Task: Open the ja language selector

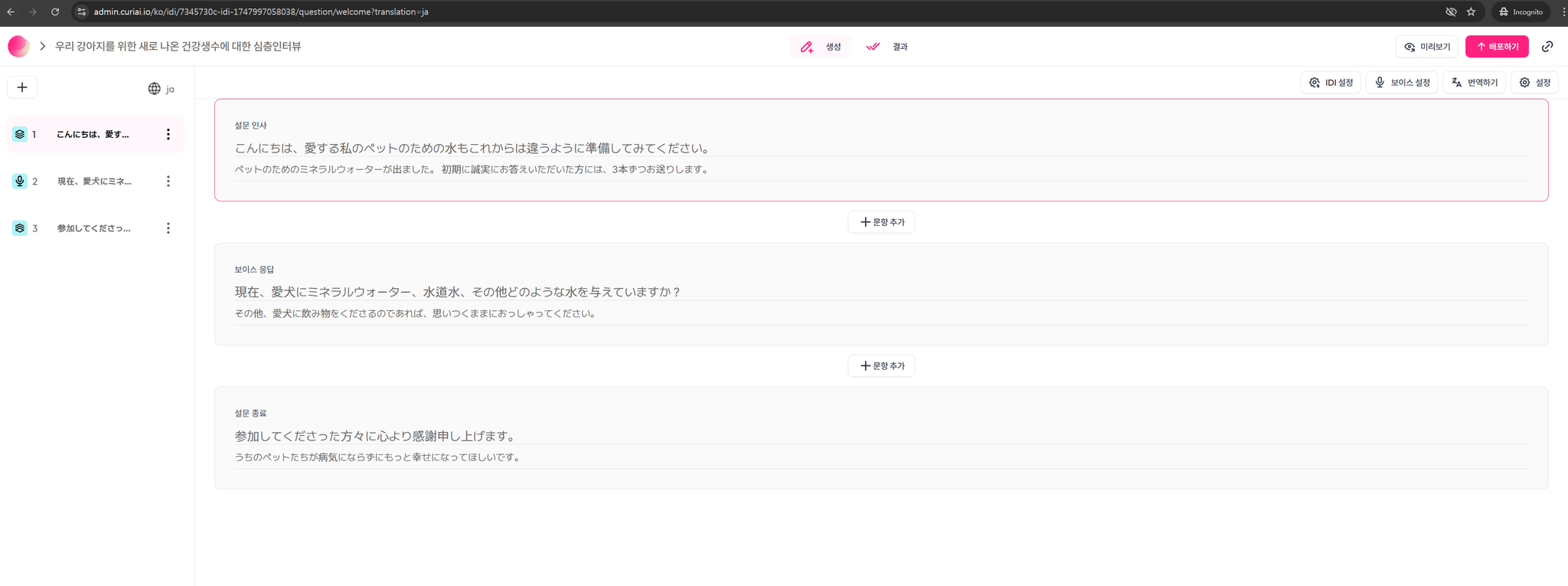Action: coord(161,89)
